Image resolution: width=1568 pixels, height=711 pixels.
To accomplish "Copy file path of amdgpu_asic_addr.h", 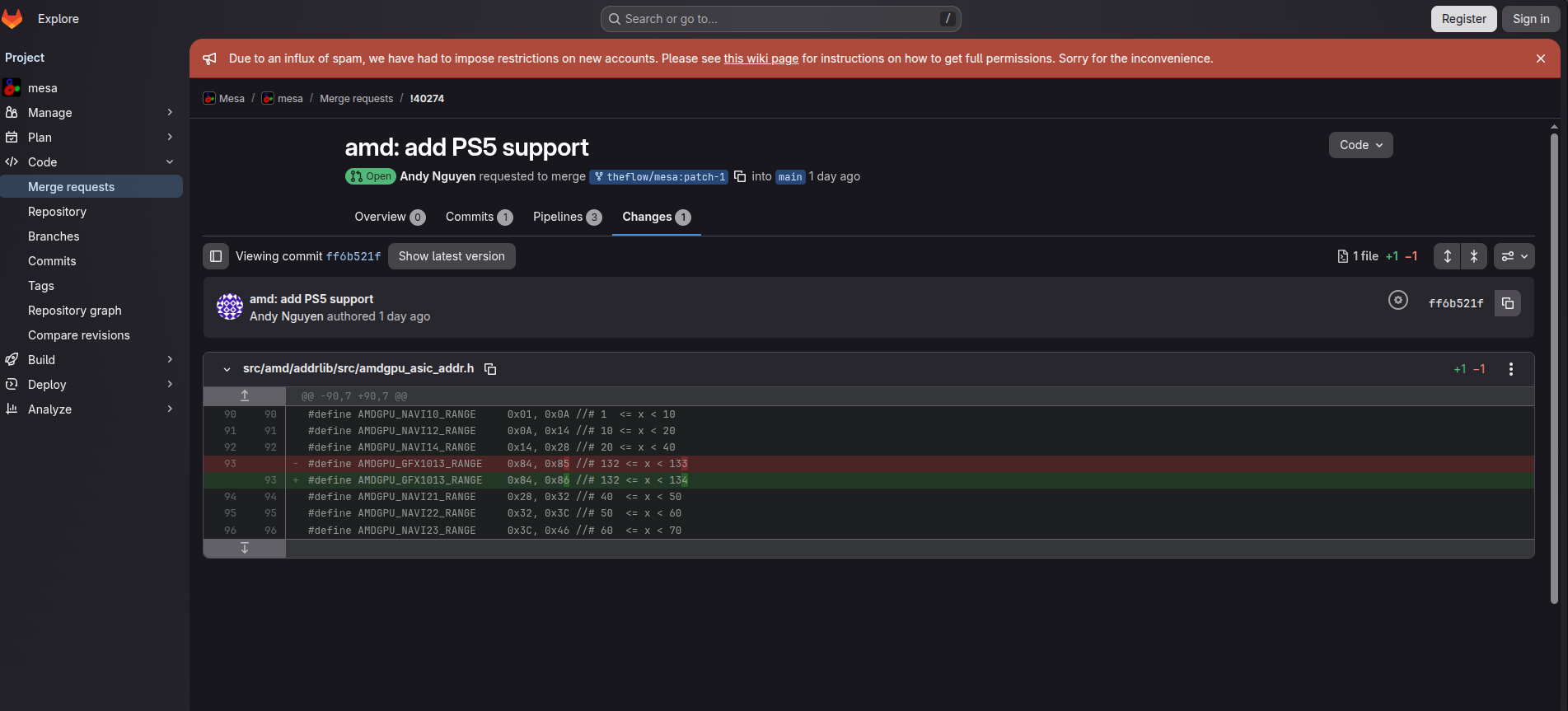I will (x=490, y=369).
